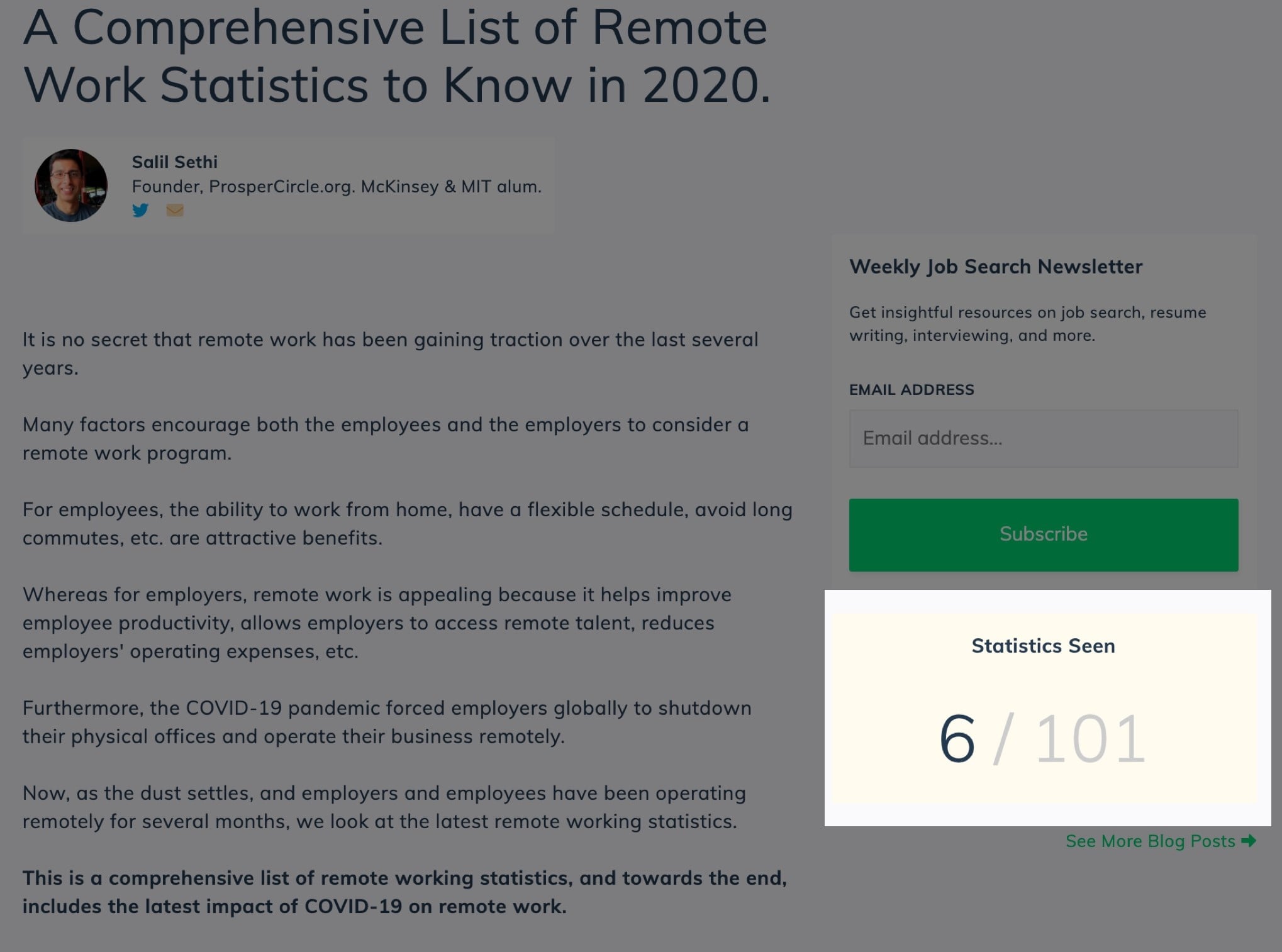Click Salil Sethi's profile photo

pos(71,185)
